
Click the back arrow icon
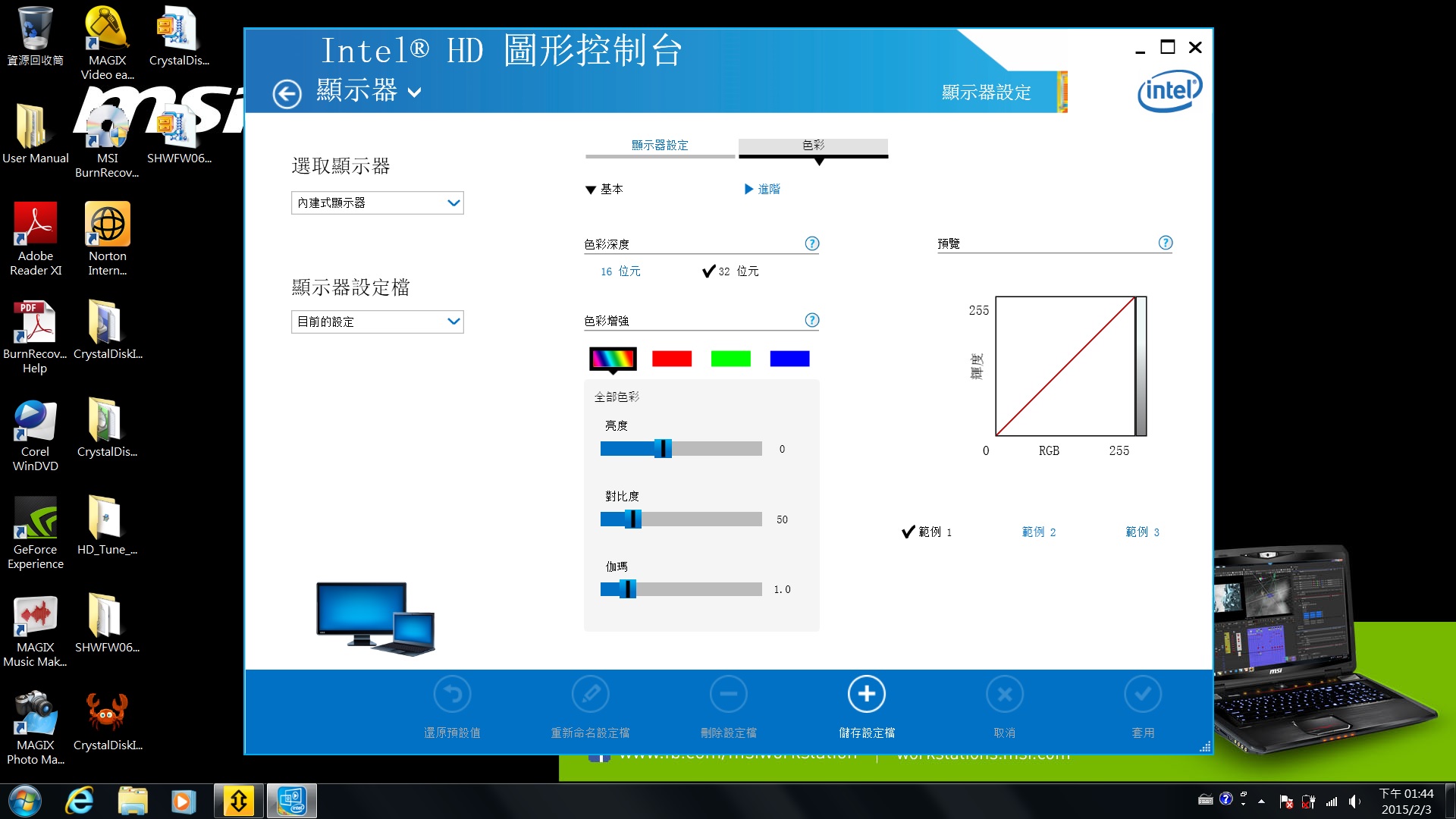pos(287,94)
